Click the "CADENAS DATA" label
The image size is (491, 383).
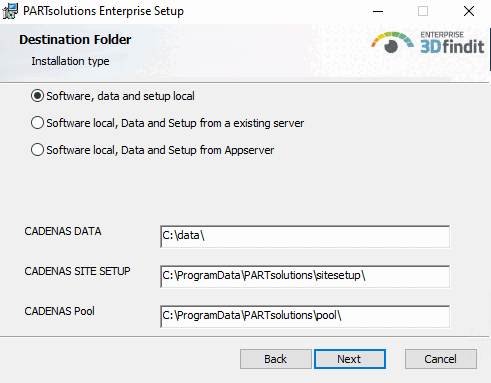tap(63, 231)
